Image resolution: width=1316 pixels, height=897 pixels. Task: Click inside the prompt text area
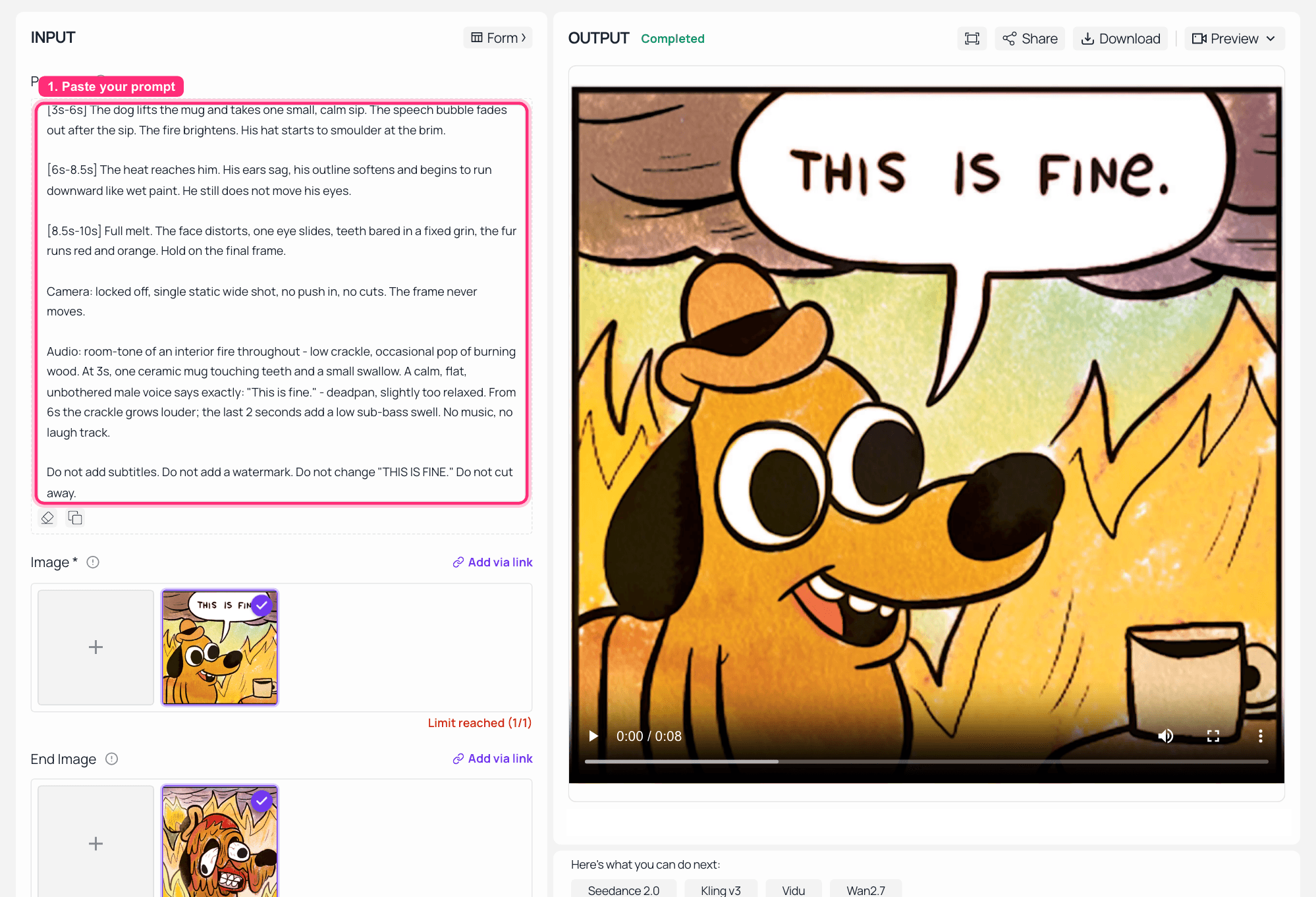(x=281, y=303)
